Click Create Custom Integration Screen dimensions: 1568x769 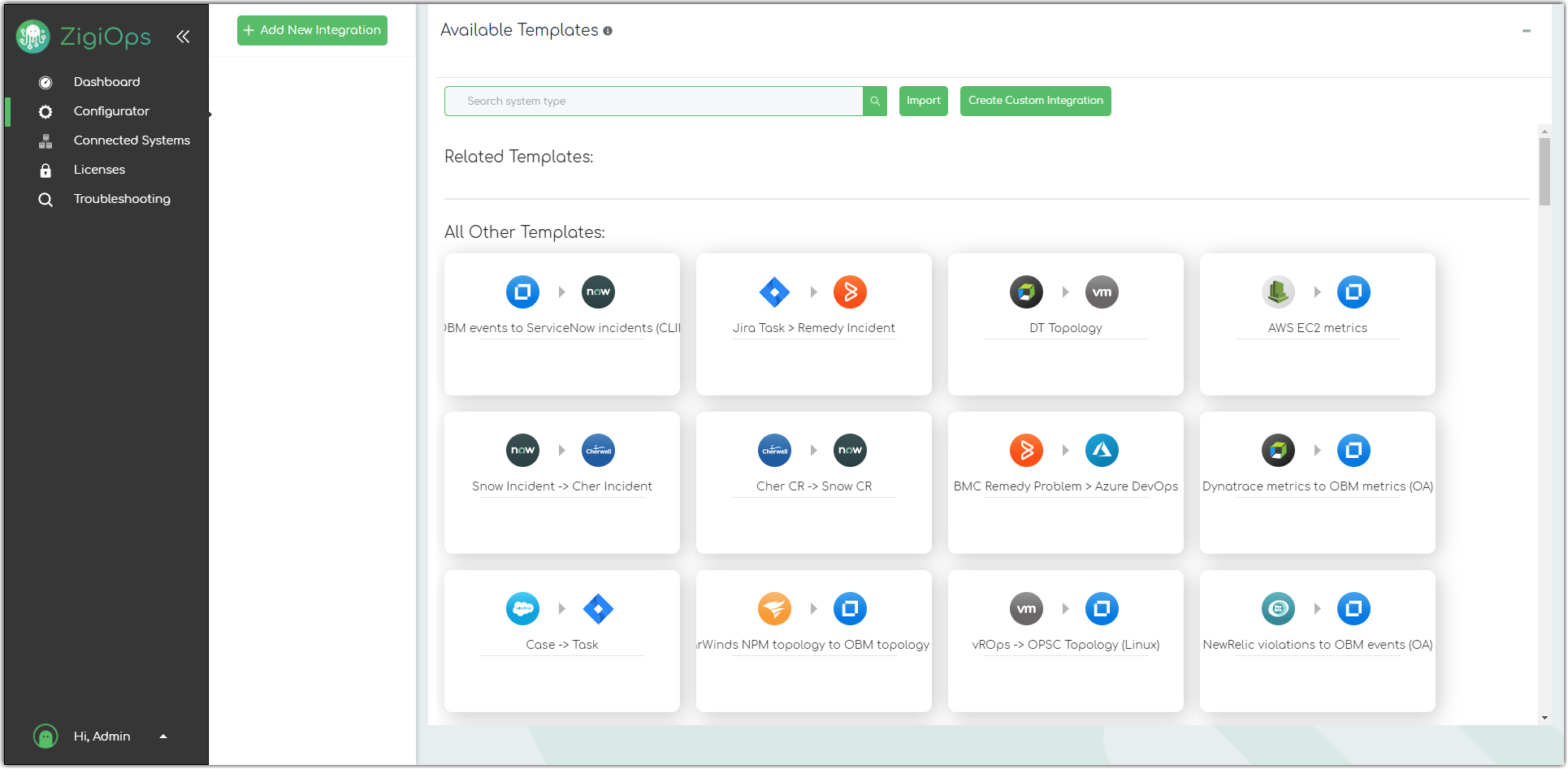[1036, 101]
